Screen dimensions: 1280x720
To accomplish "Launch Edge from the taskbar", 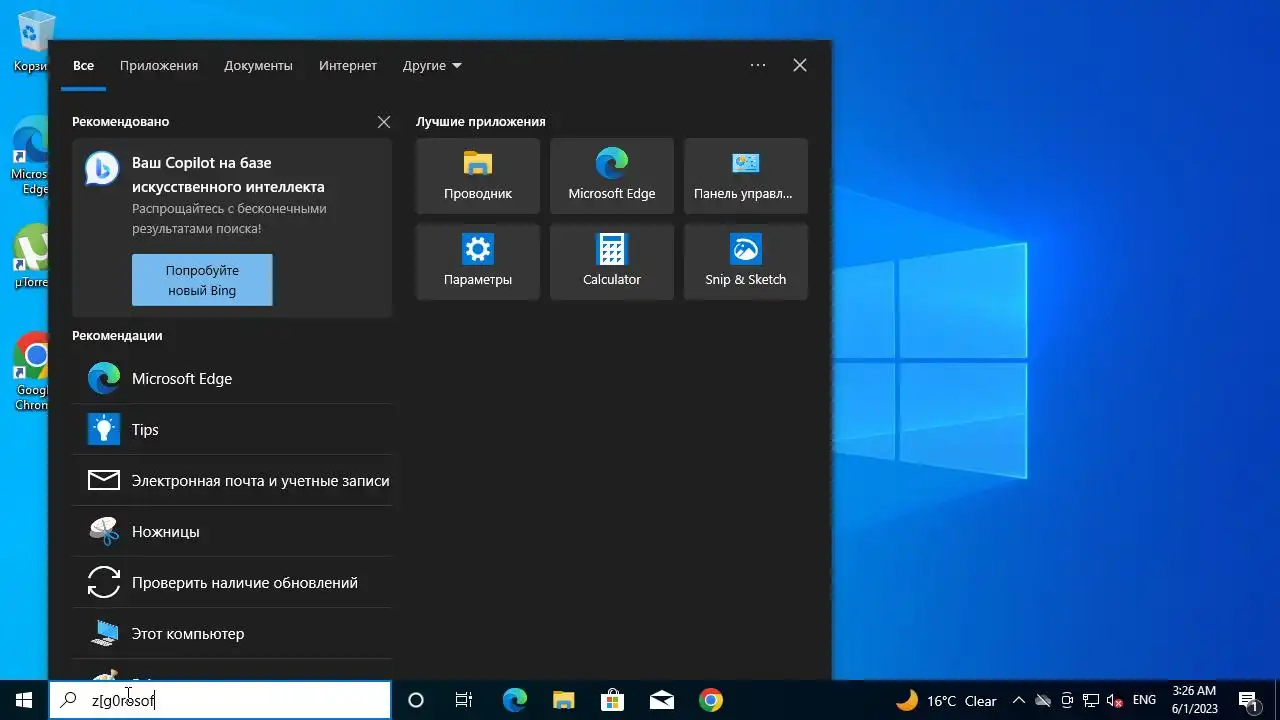I will [514, 700].
